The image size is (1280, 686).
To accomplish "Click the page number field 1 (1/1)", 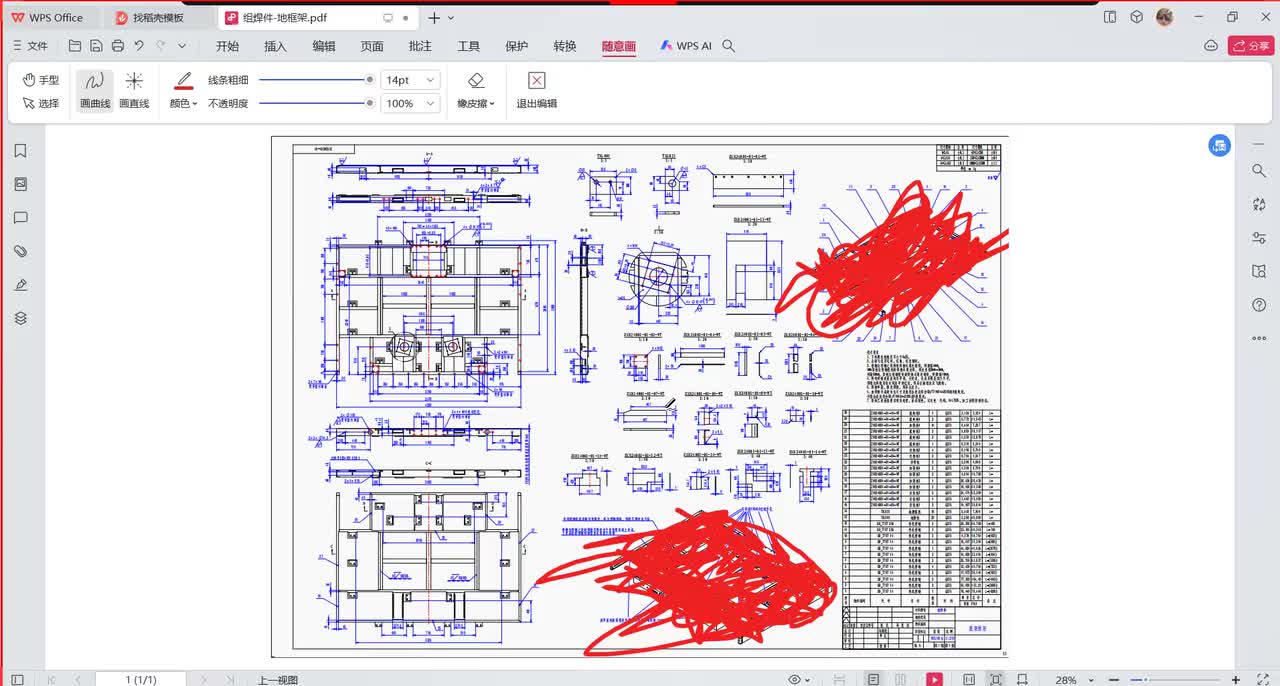I will 140,679.
